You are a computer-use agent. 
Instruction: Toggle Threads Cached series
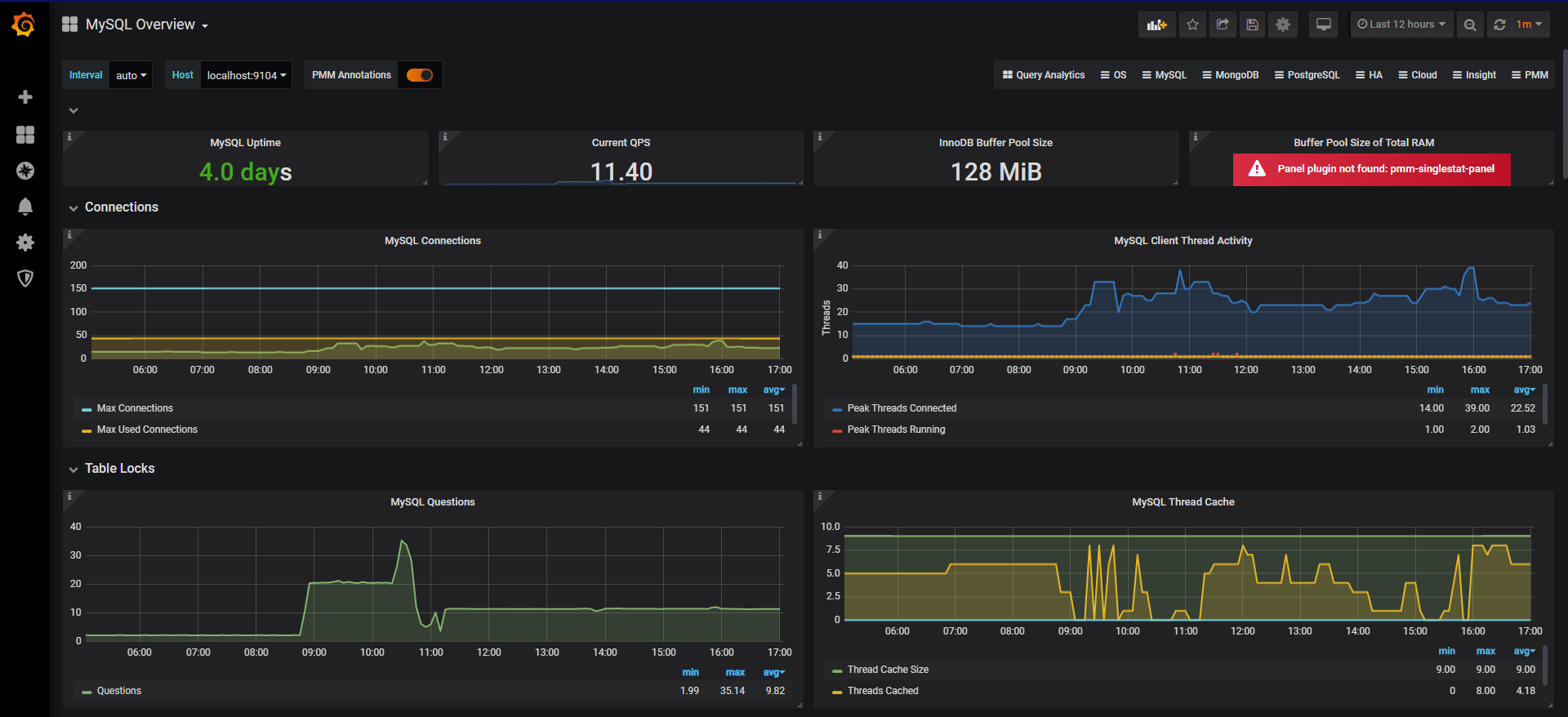883,691
